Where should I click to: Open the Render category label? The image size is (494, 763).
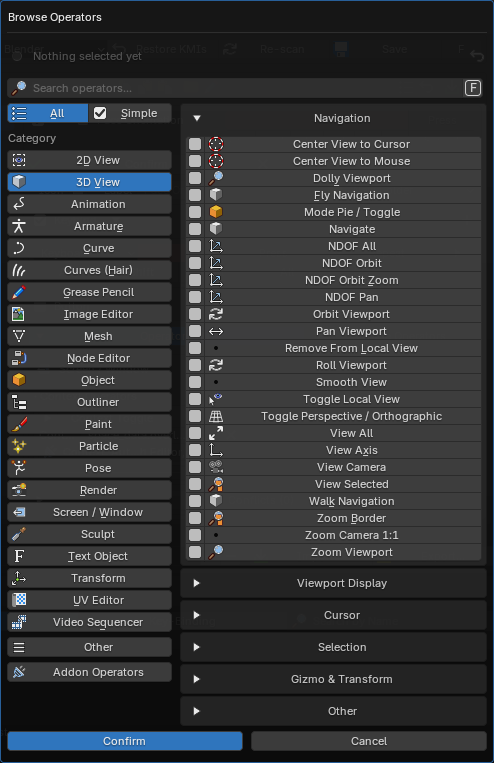click(98, 490)
